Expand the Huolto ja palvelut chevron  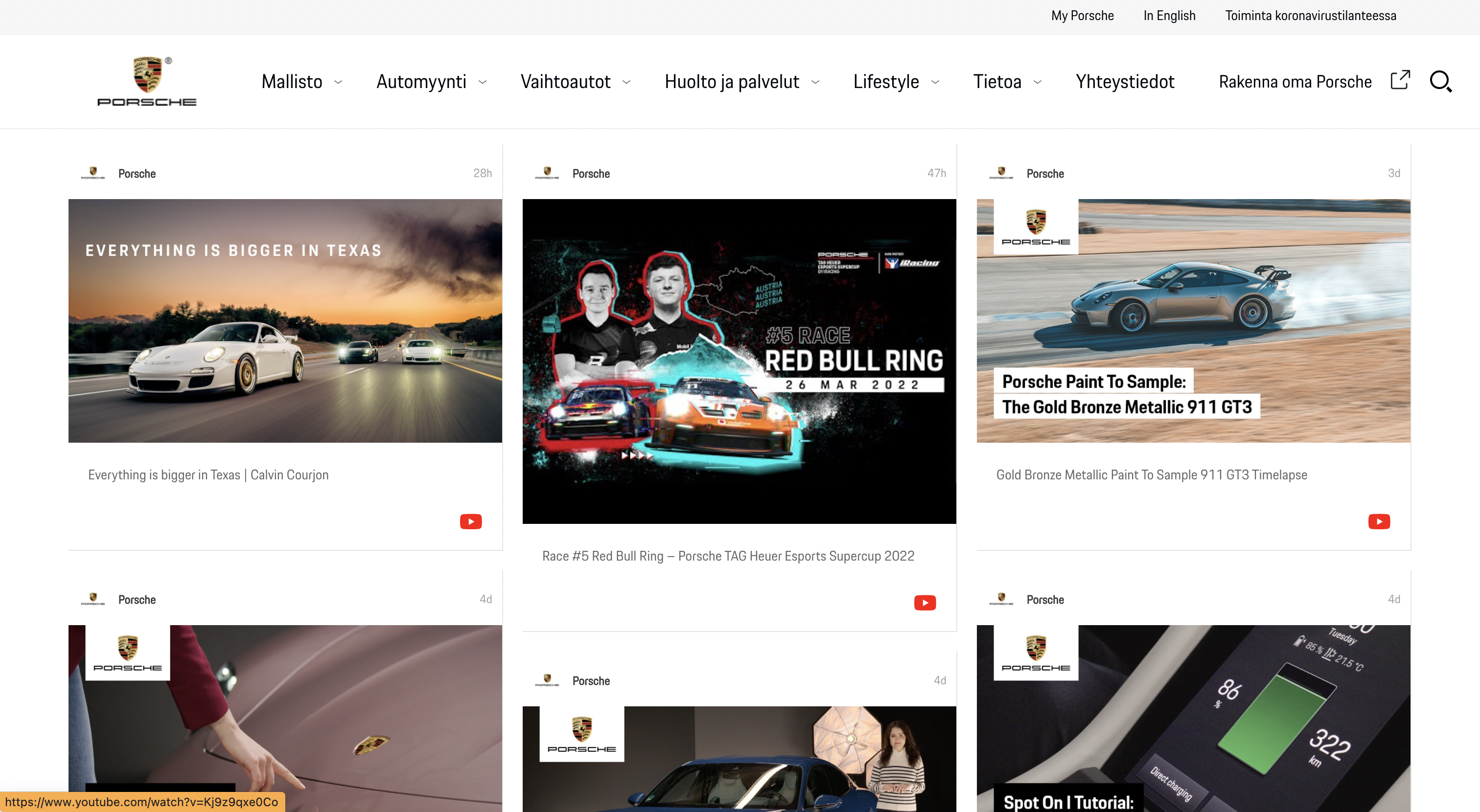point(815,82)
